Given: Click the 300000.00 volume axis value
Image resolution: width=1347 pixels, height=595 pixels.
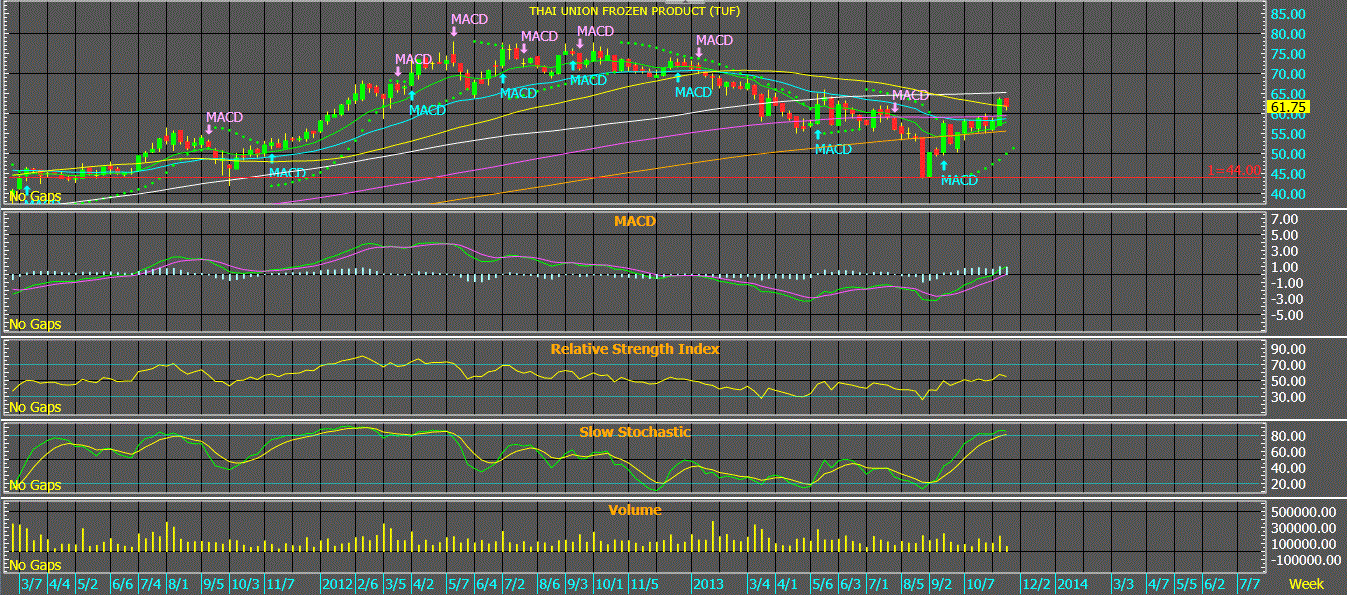Looking at the screenshot, I should tap(1304, 528).
